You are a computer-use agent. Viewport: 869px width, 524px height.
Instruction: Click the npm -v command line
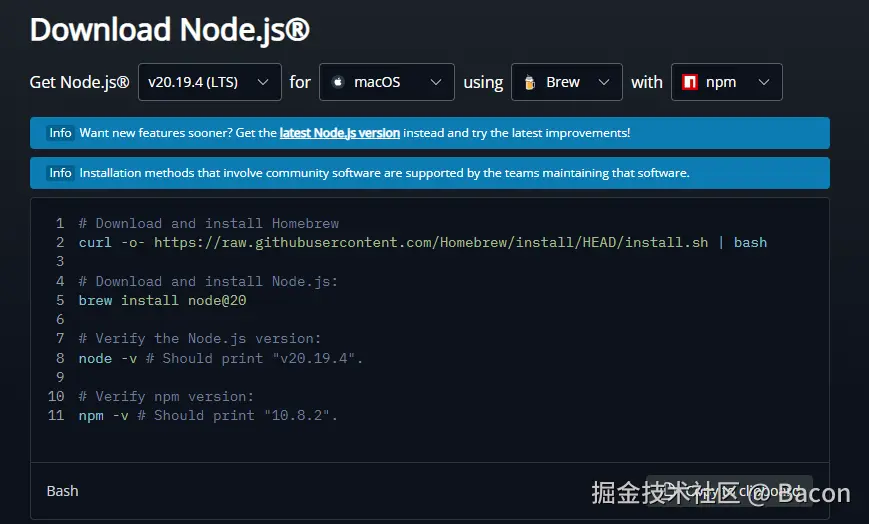pos(208,415)
